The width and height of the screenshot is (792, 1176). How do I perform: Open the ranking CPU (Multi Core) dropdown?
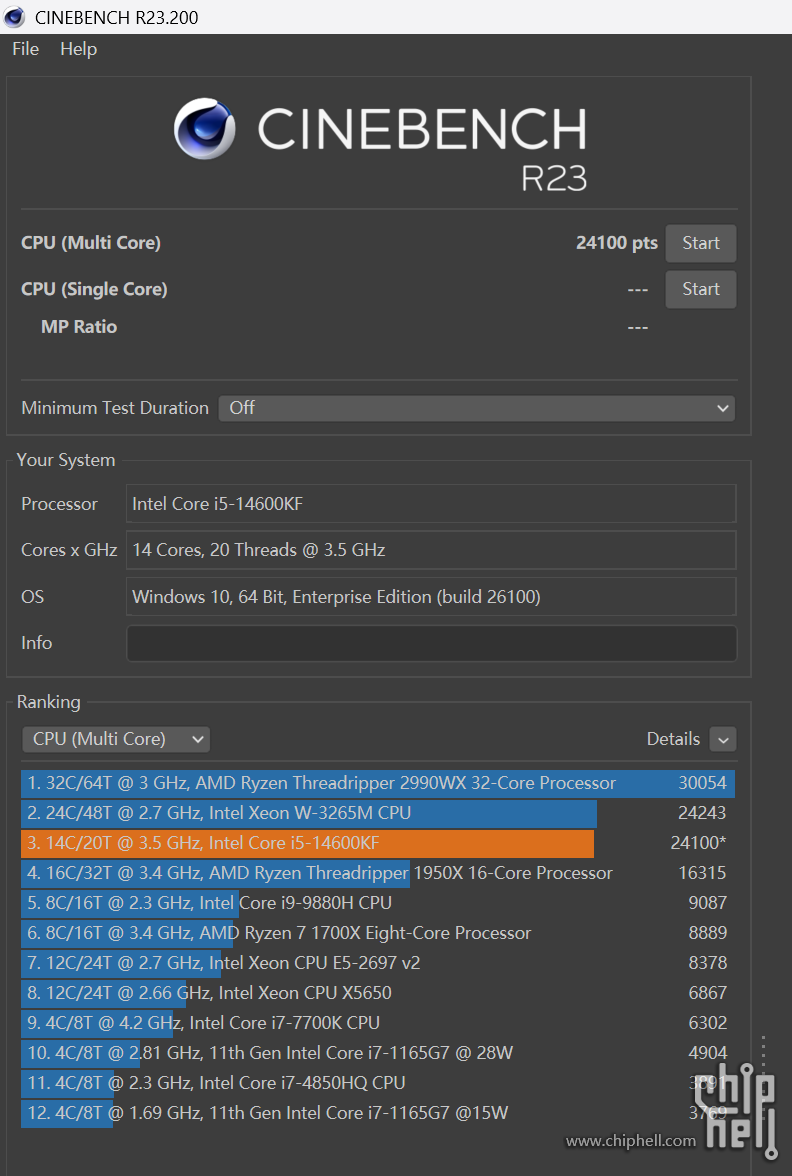[116, 739]
